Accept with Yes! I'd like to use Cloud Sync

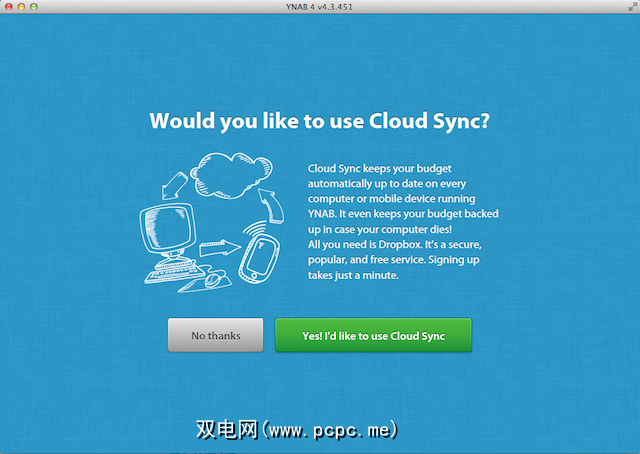(x=373, y=335)
